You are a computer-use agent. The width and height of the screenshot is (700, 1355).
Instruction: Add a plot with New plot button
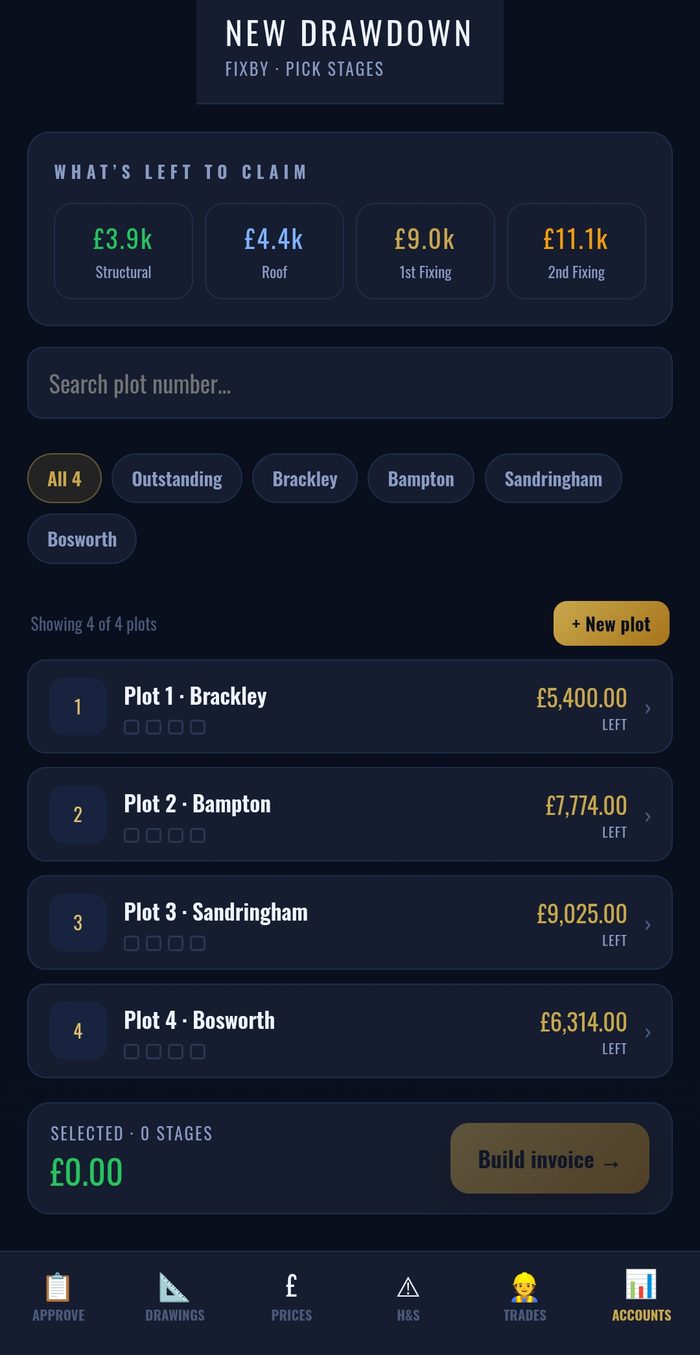(x=611, y=623)
